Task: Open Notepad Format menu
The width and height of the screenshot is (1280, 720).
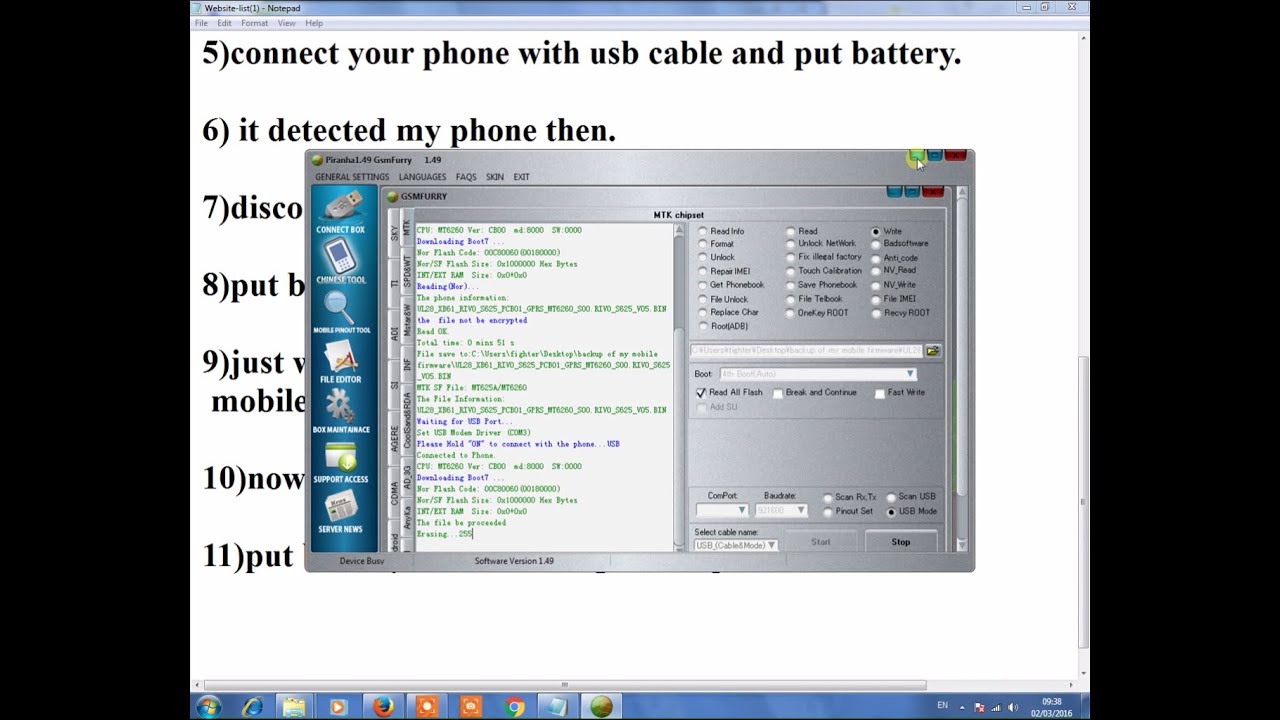Action: (254, 23)
